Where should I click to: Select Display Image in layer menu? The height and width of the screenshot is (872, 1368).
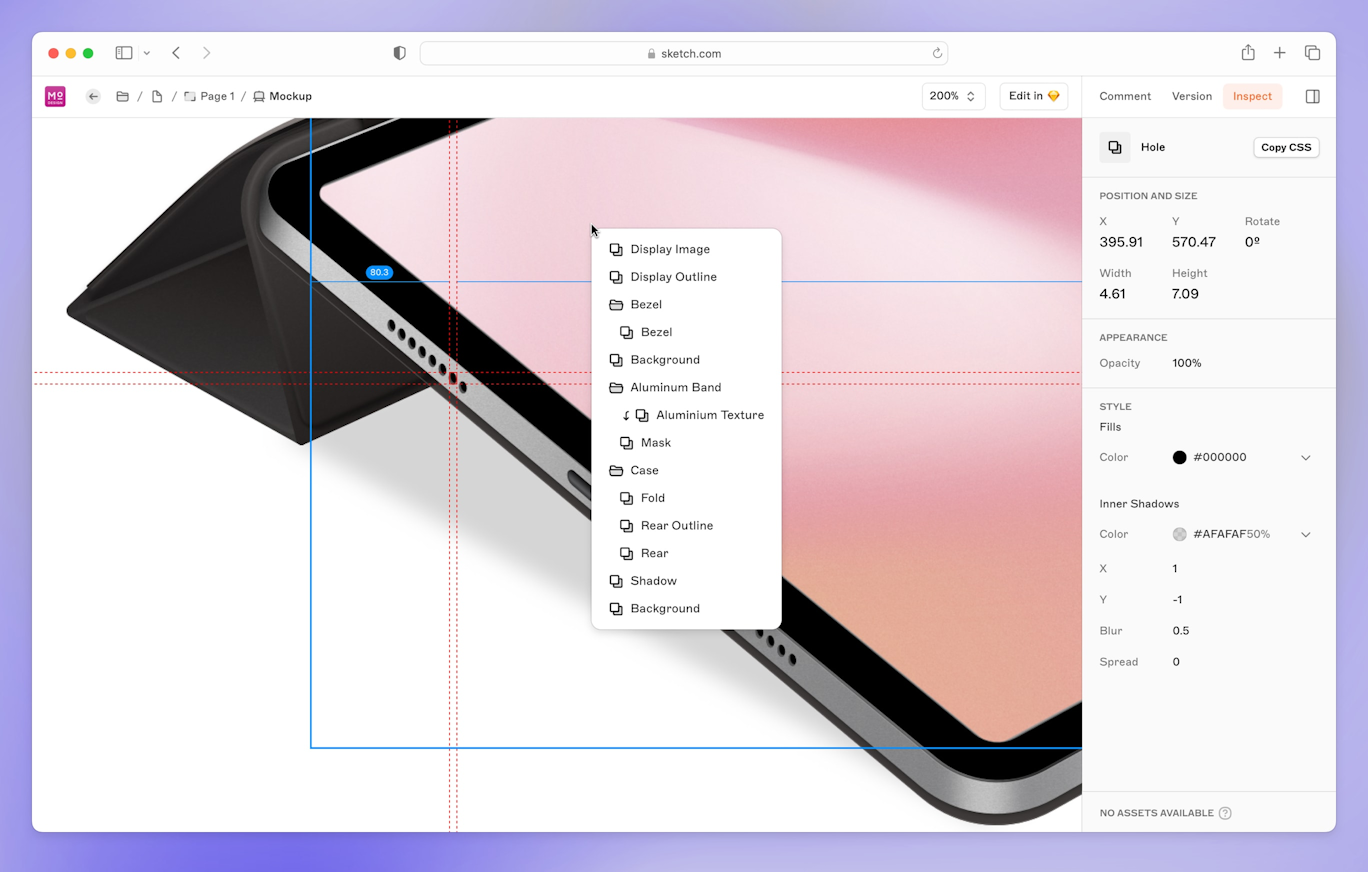669,250
